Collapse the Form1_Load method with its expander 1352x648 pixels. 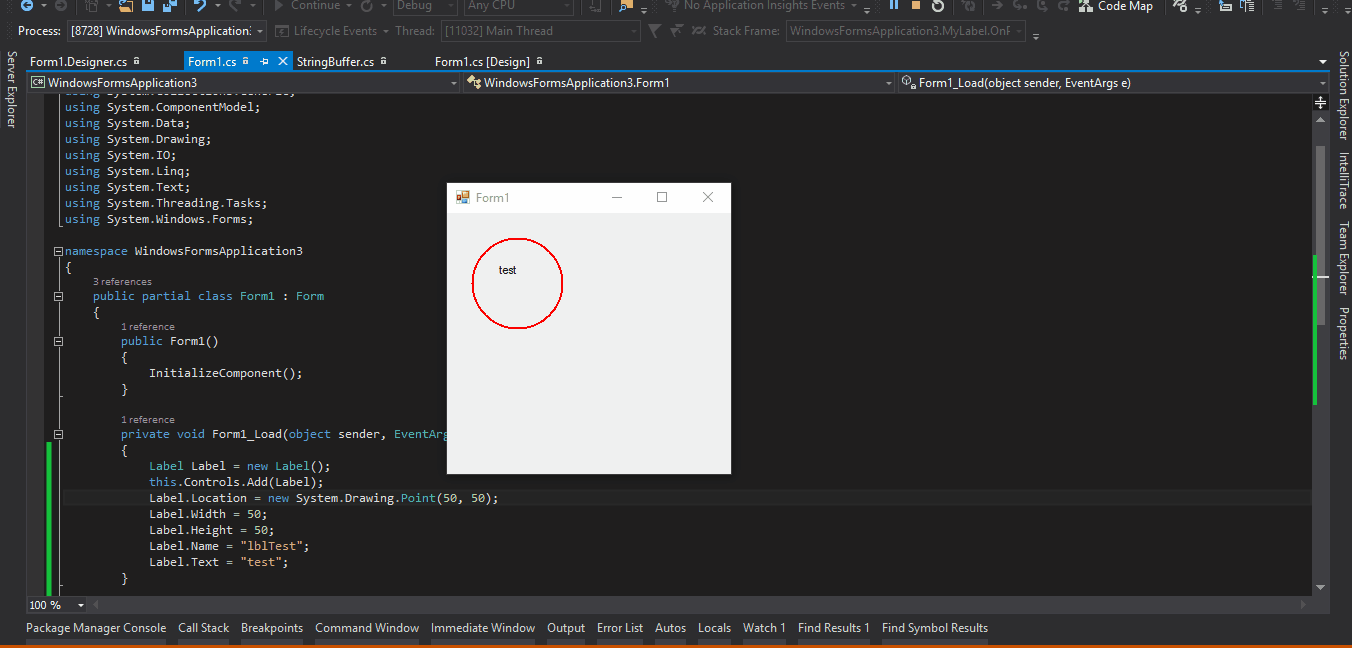click(57, 433)
